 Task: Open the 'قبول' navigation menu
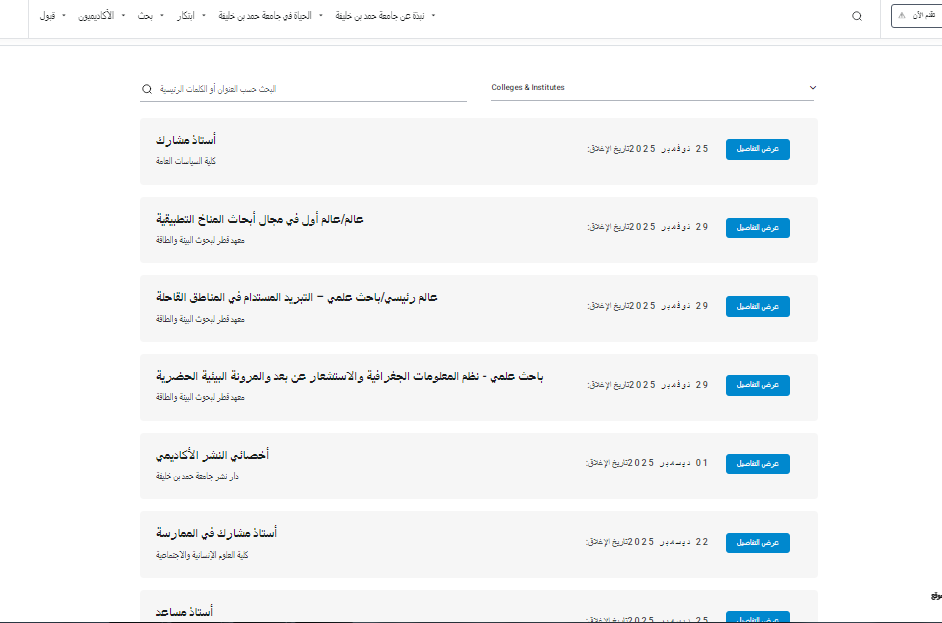coord(48,16)
